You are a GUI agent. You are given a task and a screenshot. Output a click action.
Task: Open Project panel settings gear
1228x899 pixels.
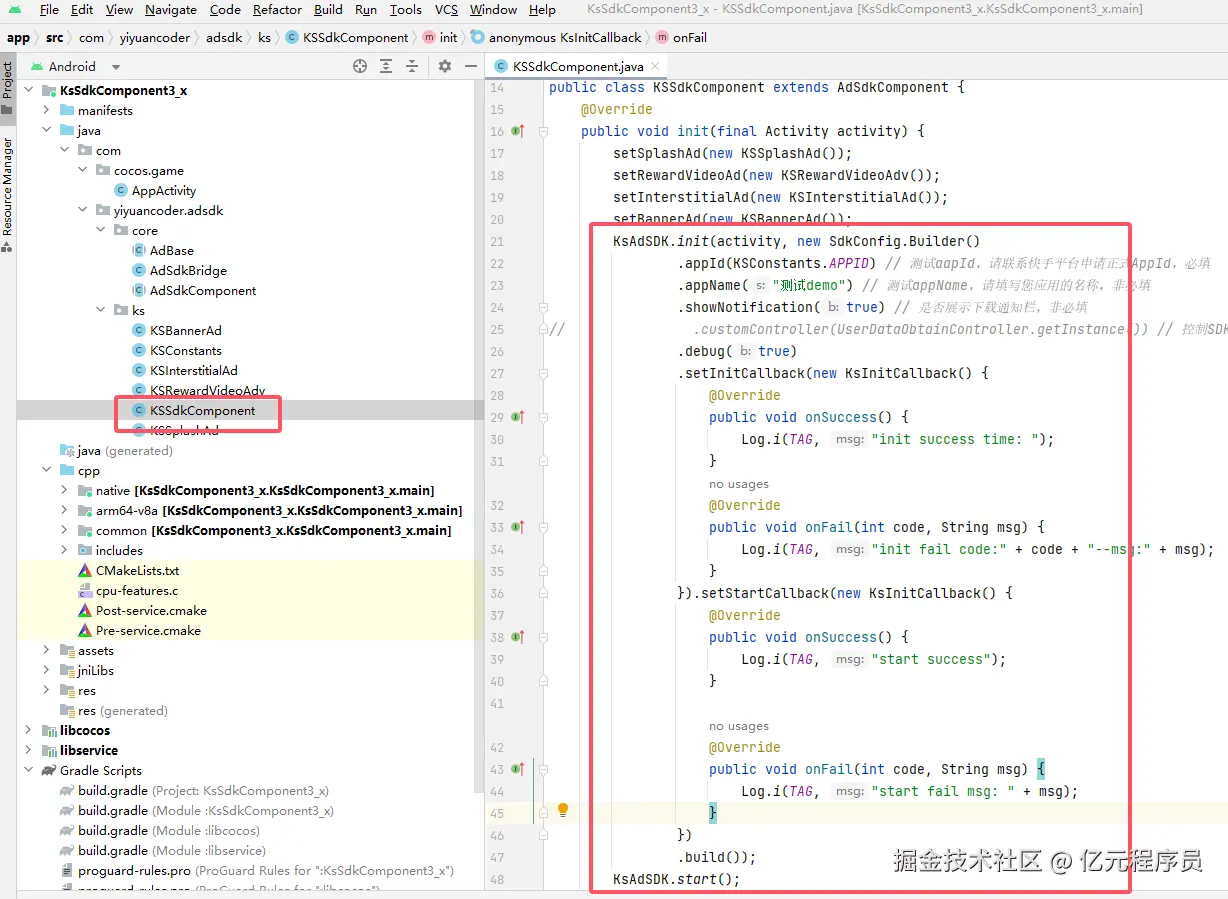tap(445, 66)
